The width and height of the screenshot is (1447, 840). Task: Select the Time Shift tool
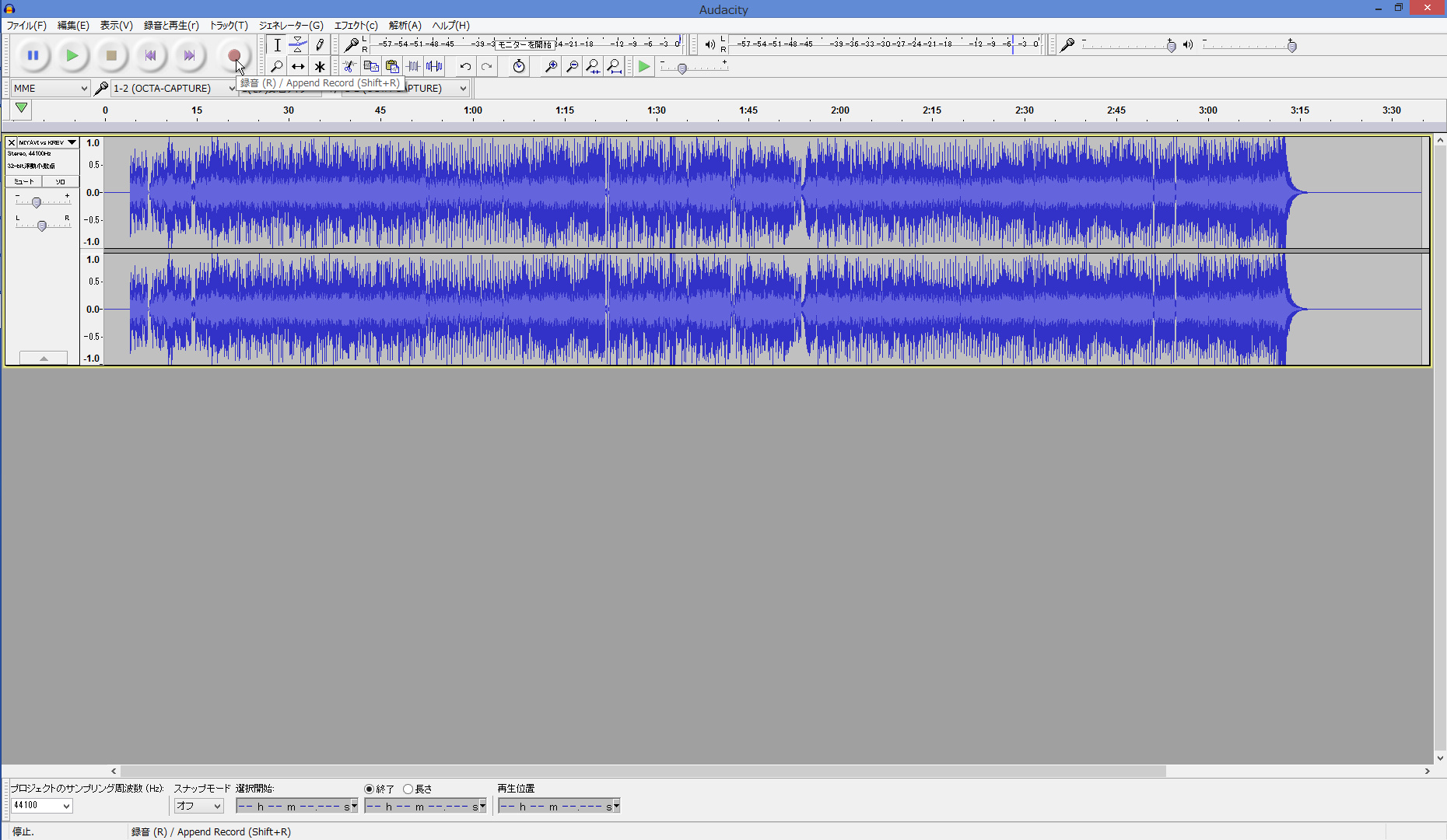pos(298,67)
